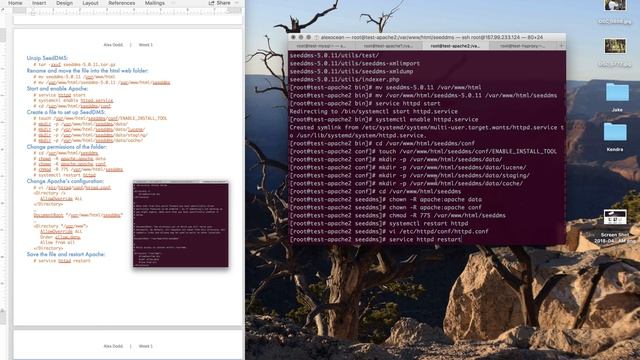
Task: Click the Word horizontal ruler
Action: pyautogui.click(x=128, y=11)
